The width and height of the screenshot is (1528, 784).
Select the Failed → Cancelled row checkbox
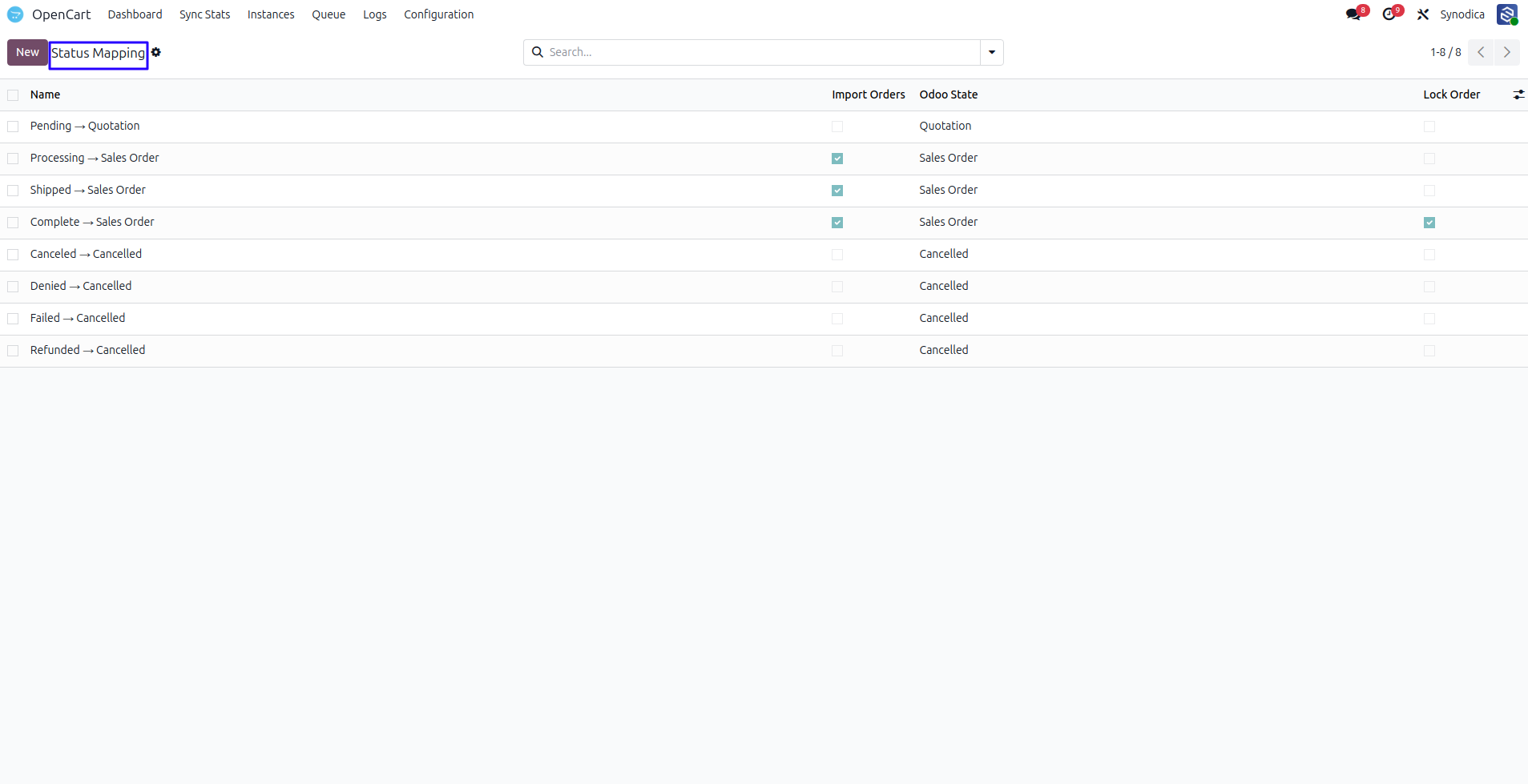coord(13,319)
